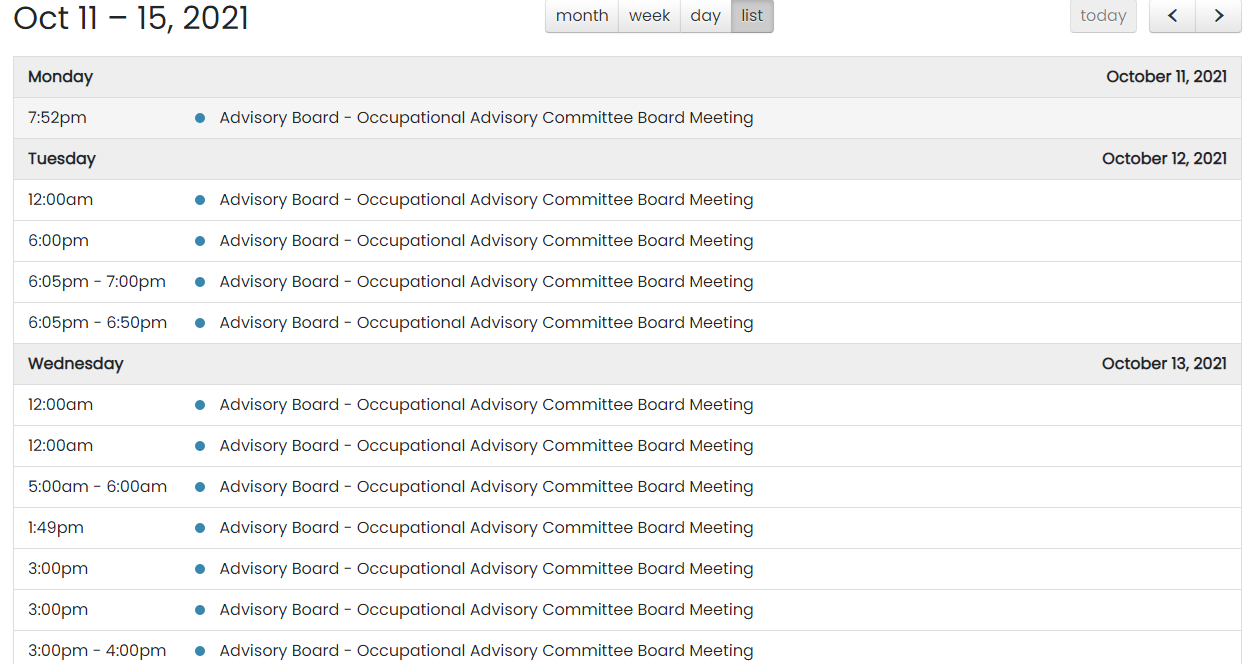Select the list view button
The height and width of the screenshot is (664, 1250).
752,16
